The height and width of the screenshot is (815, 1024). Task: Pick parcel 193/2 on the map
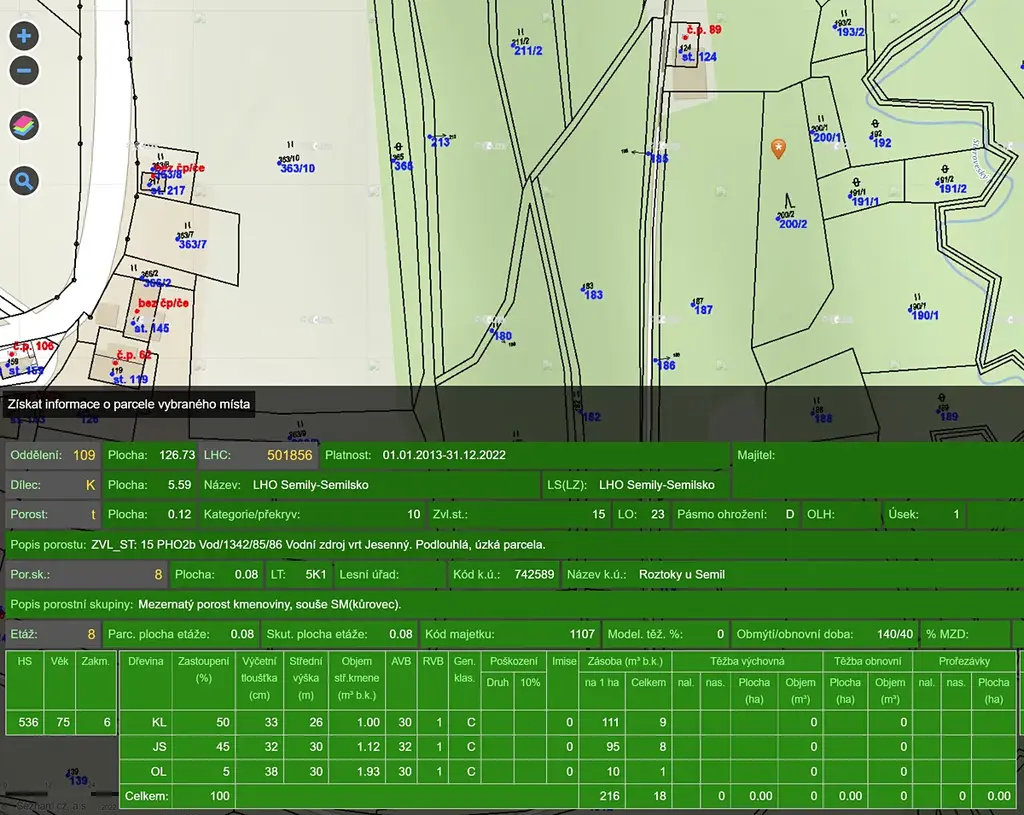coord(850,32)
